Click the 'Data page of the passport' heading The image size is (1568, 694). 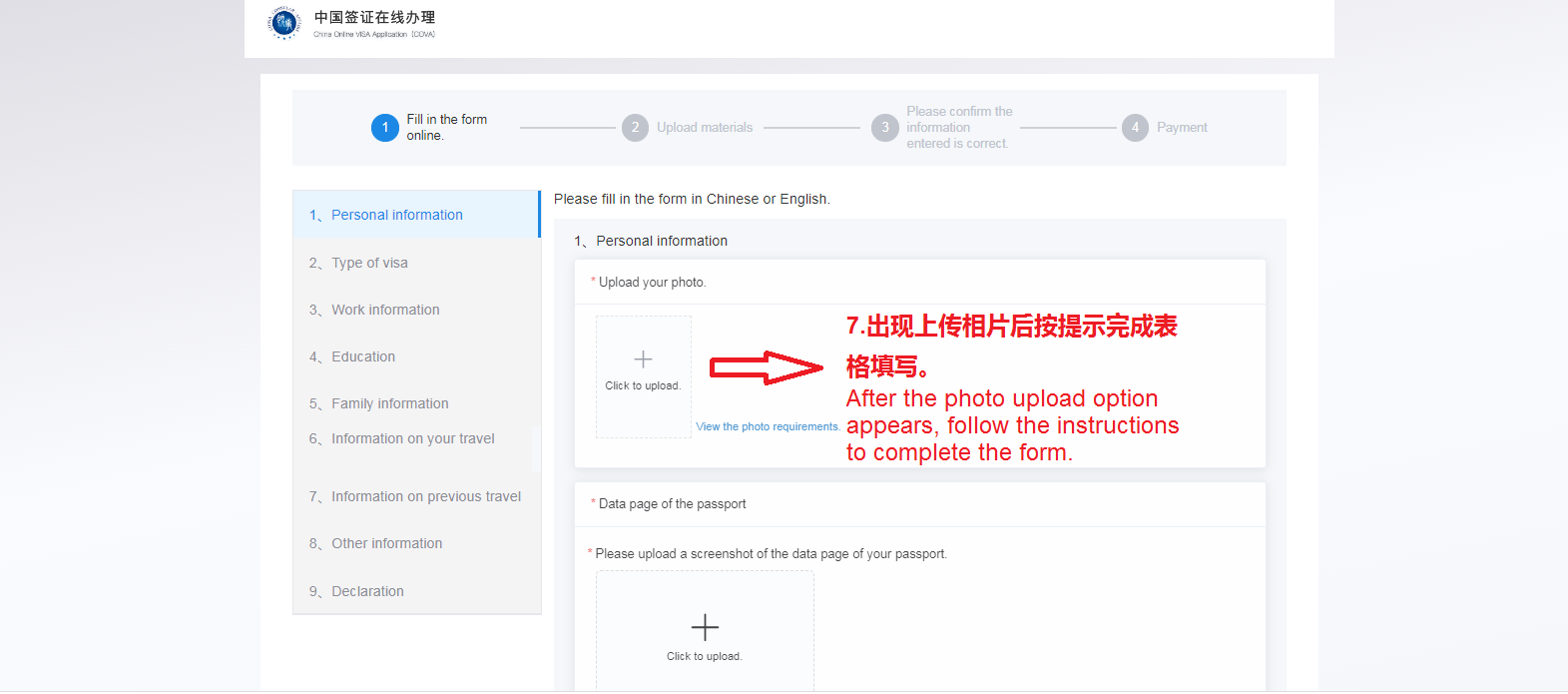point(672,504)
